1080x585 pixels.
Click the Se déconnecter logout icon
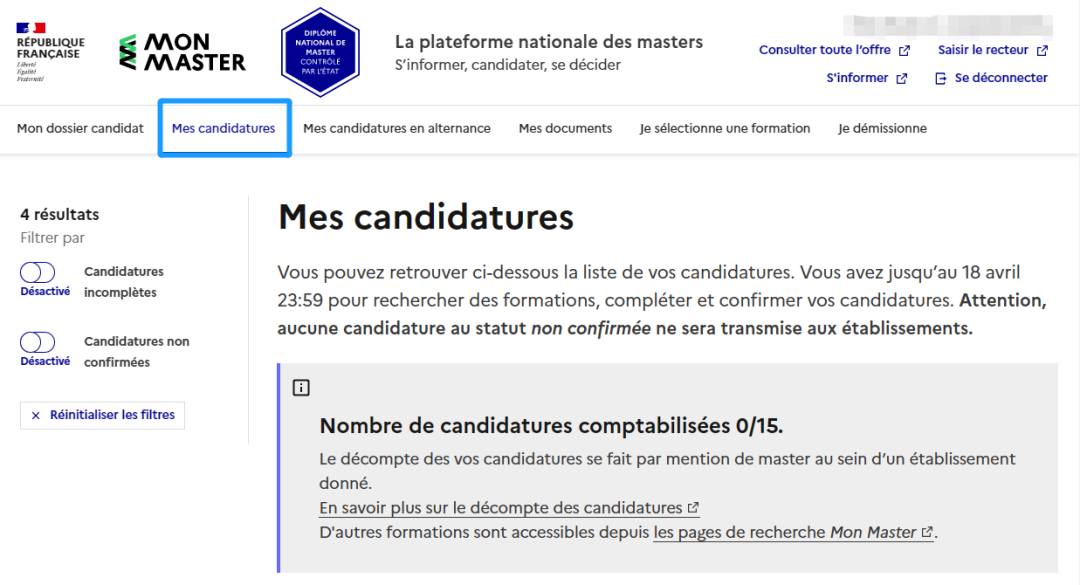point(940,79)
